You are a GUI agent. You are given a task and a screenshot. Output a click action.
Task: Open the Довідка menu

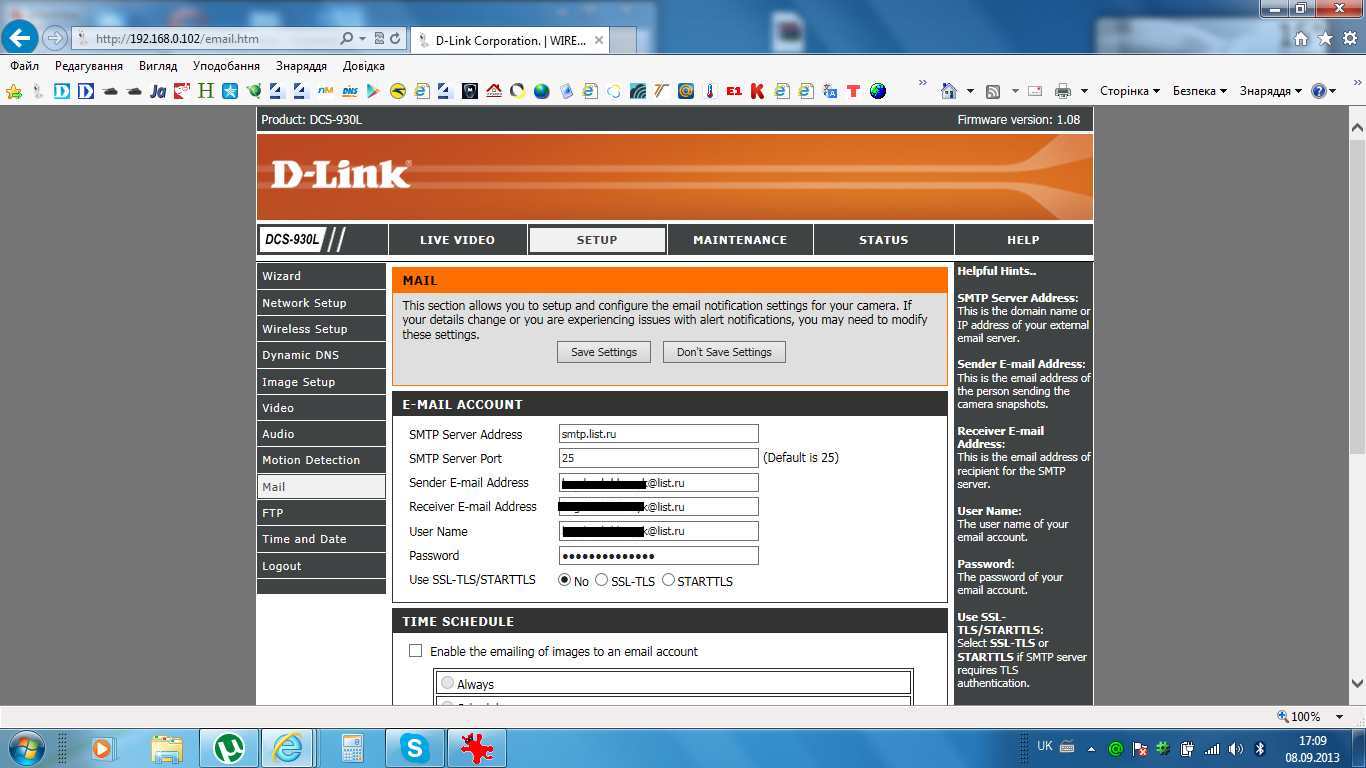click(x=364, y=66)
